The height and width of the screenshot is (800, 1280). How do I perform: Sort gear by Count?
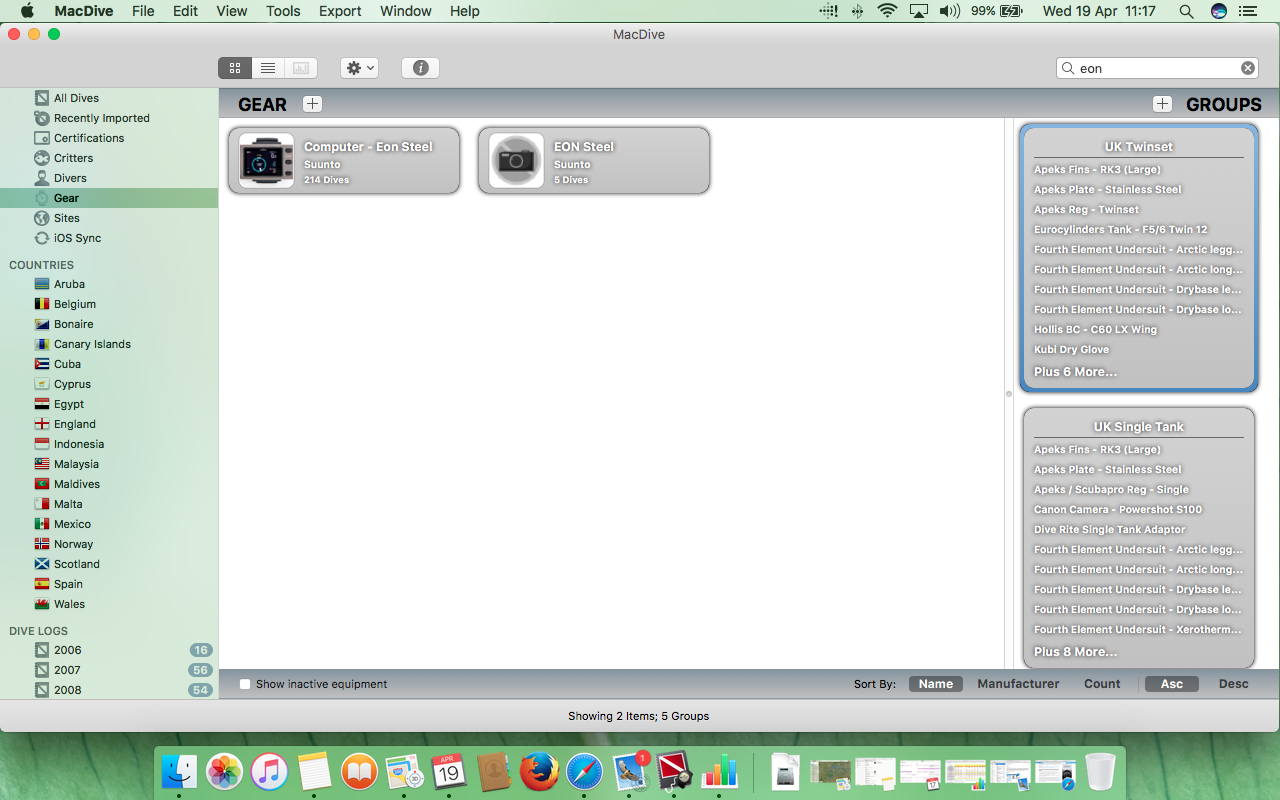pyautogui.click(x=1102, y=684)
